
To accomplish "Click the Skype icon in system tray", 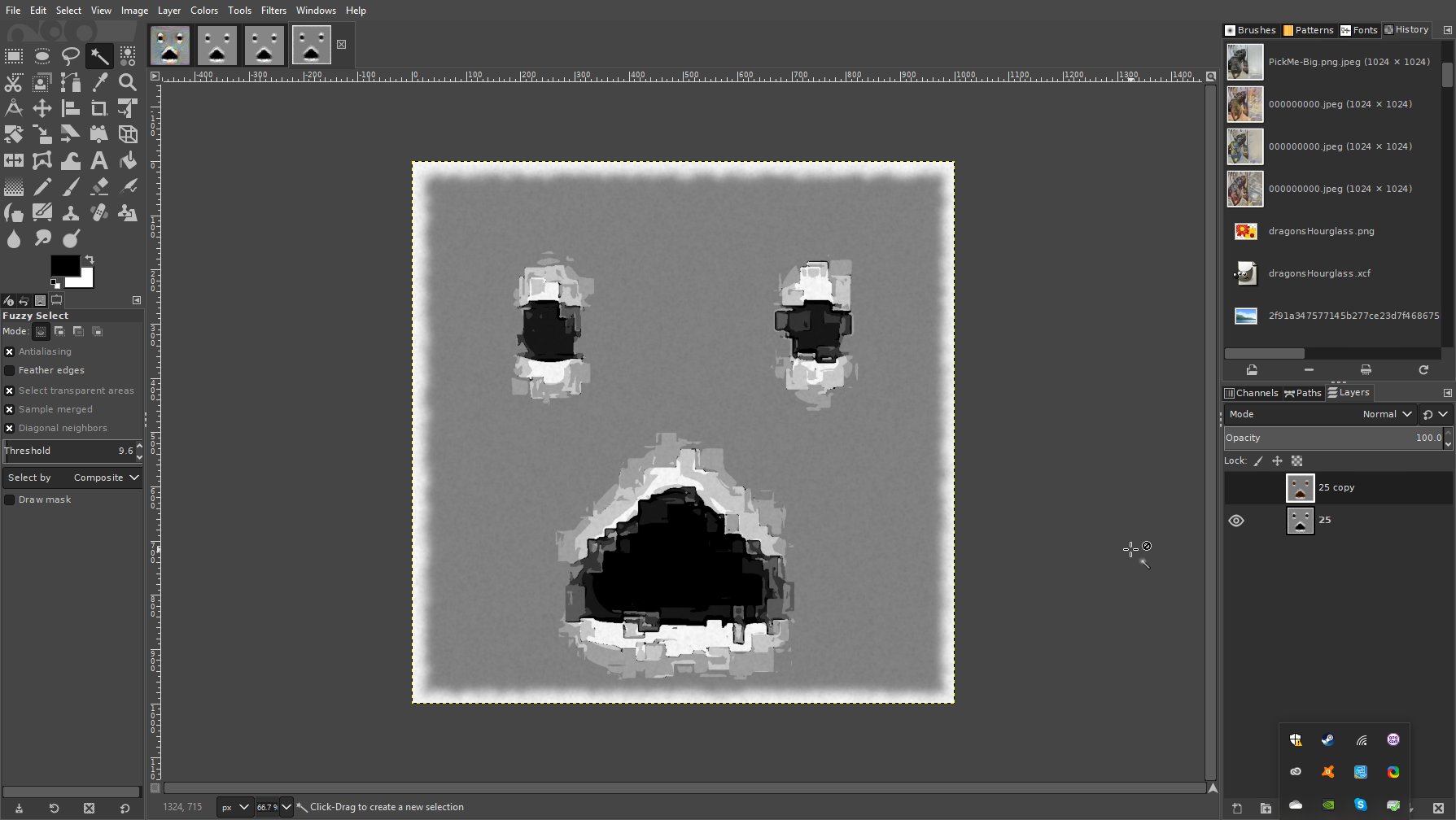I will [x=1360, y=805].
